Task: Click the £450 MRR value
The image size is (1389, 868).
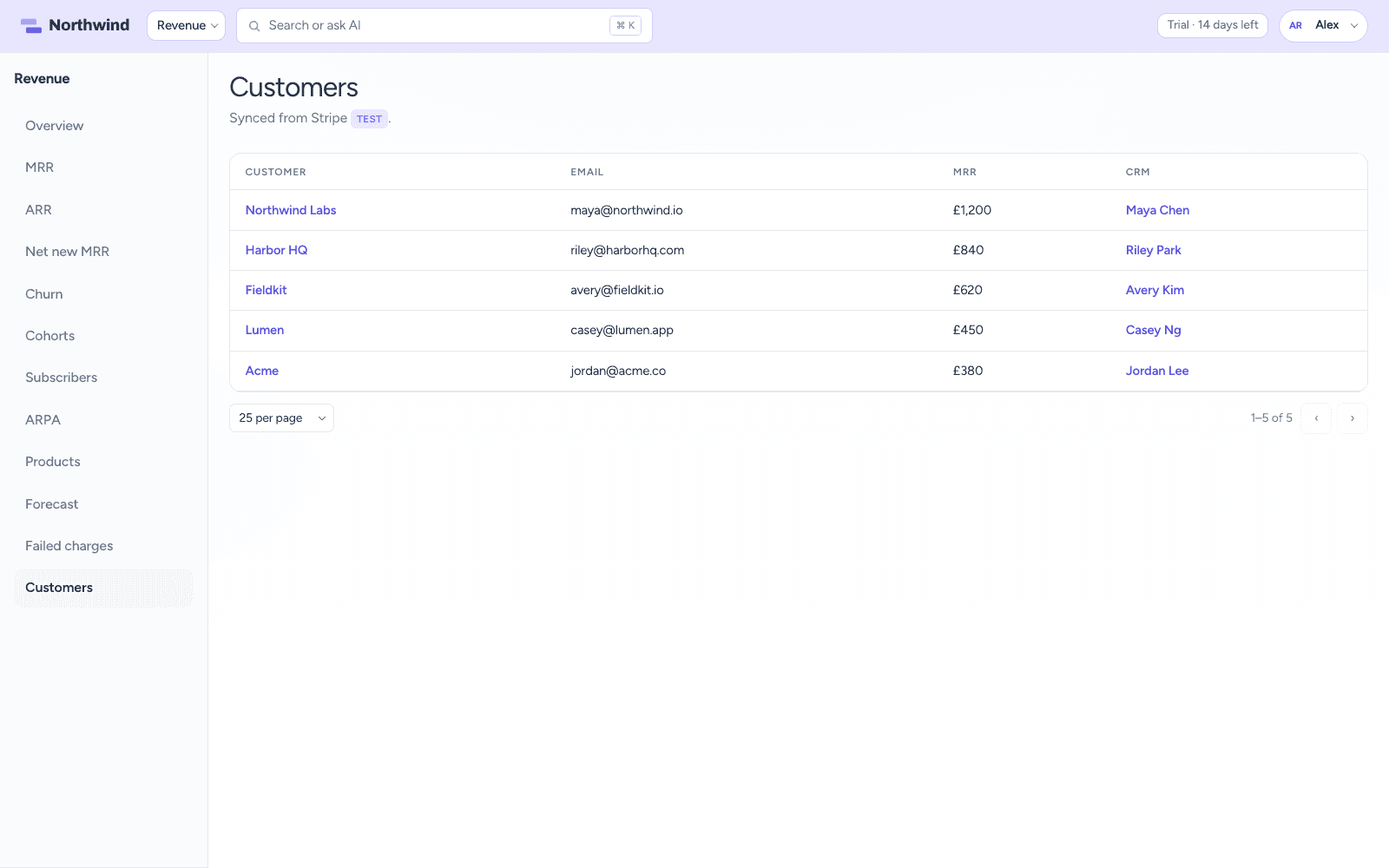Action: coord(969,330)
